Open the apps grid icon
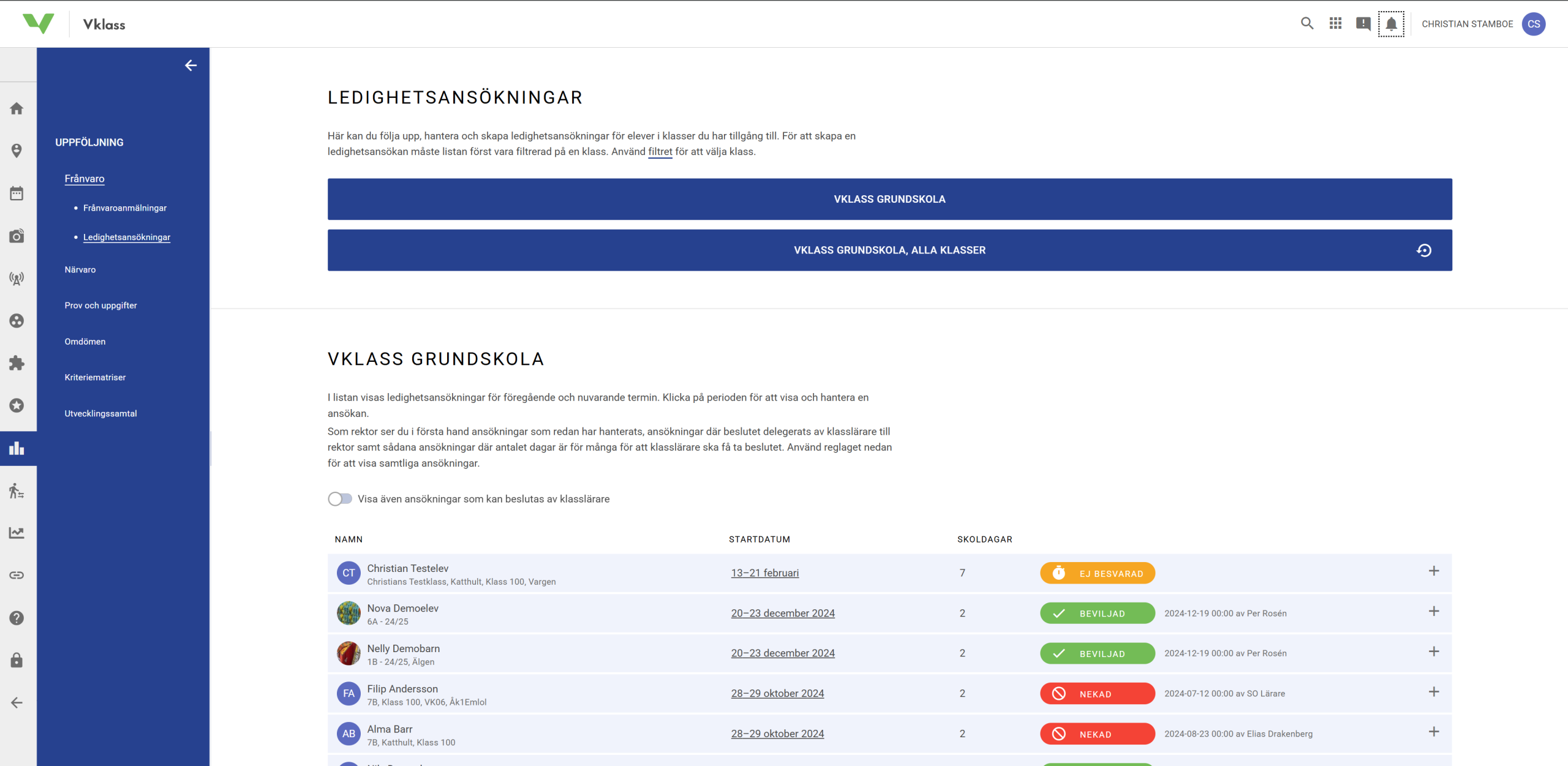Viewport: 1568px width, 766px height. 1335,23
